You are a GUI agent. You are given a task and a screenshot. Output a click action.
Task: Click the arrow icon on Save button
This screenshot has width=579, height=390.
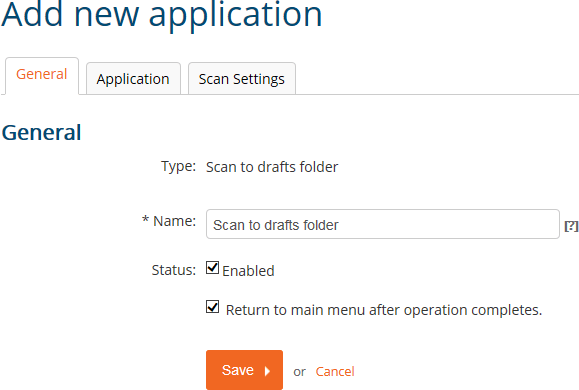(267, 371)
